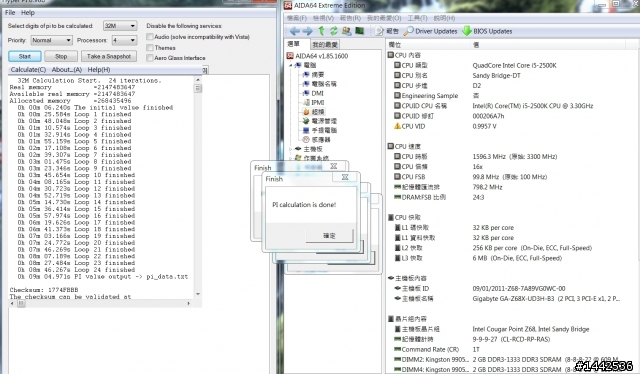The width and height of the screenshot is (640, 374).
Task: Click the CPU 內容 section header icon
Action: tap(391, 55)
